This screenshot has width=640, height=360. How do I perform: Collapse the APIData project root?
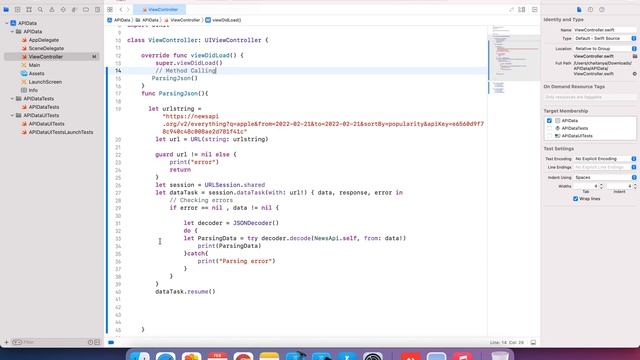pyautogui.click(x=7, y=23)
